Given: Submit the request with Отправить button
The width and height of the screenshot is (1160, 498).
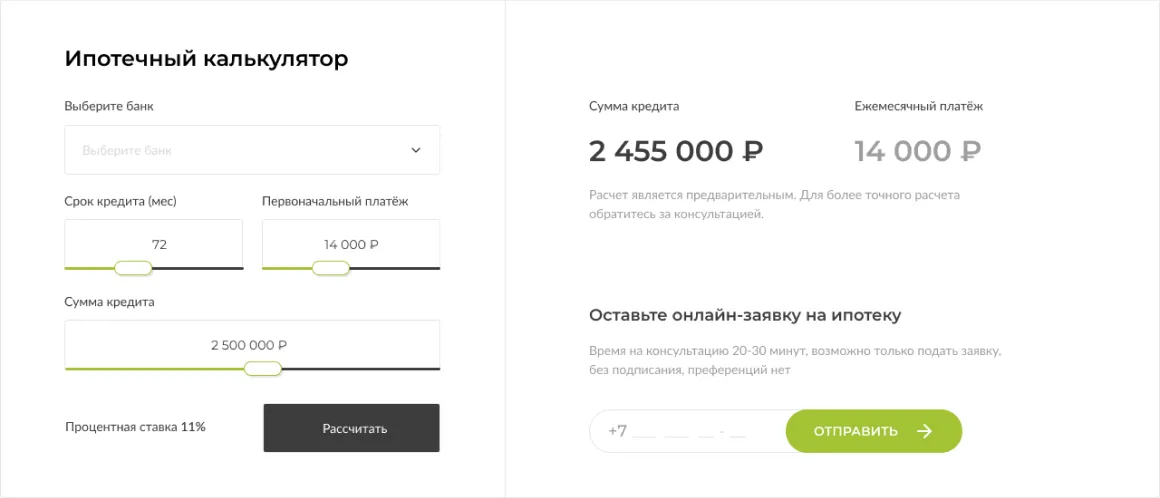Looking at the screenshot, I should pos(873,431).
